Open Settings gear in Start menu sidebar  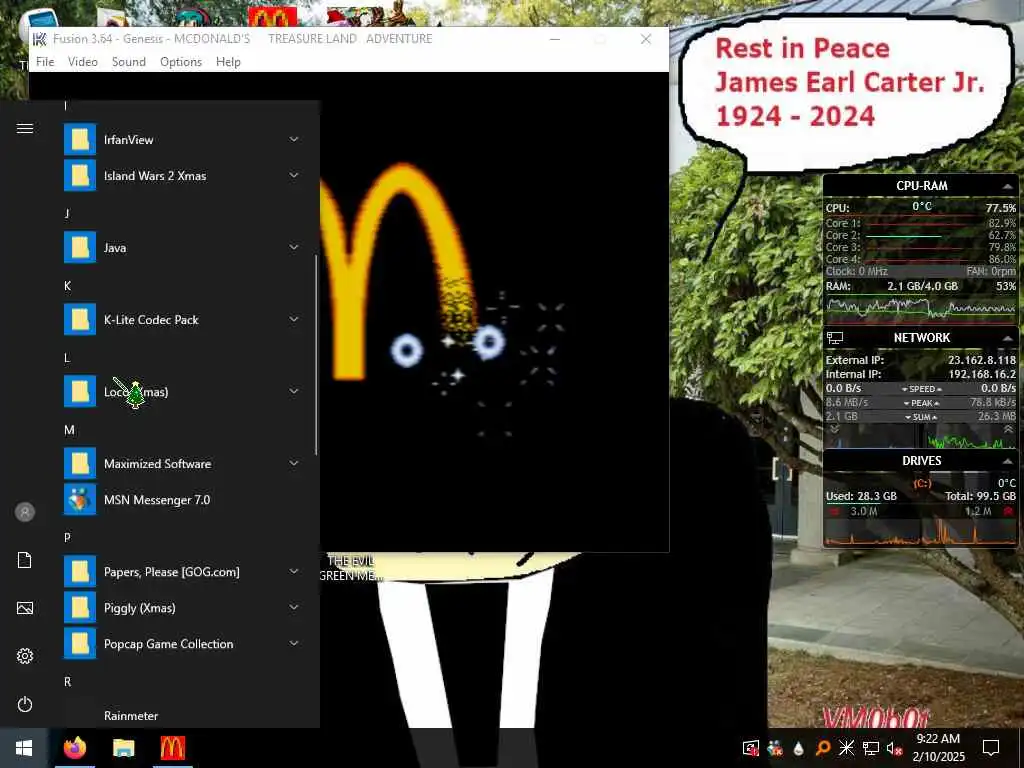(x=25, y=656)
